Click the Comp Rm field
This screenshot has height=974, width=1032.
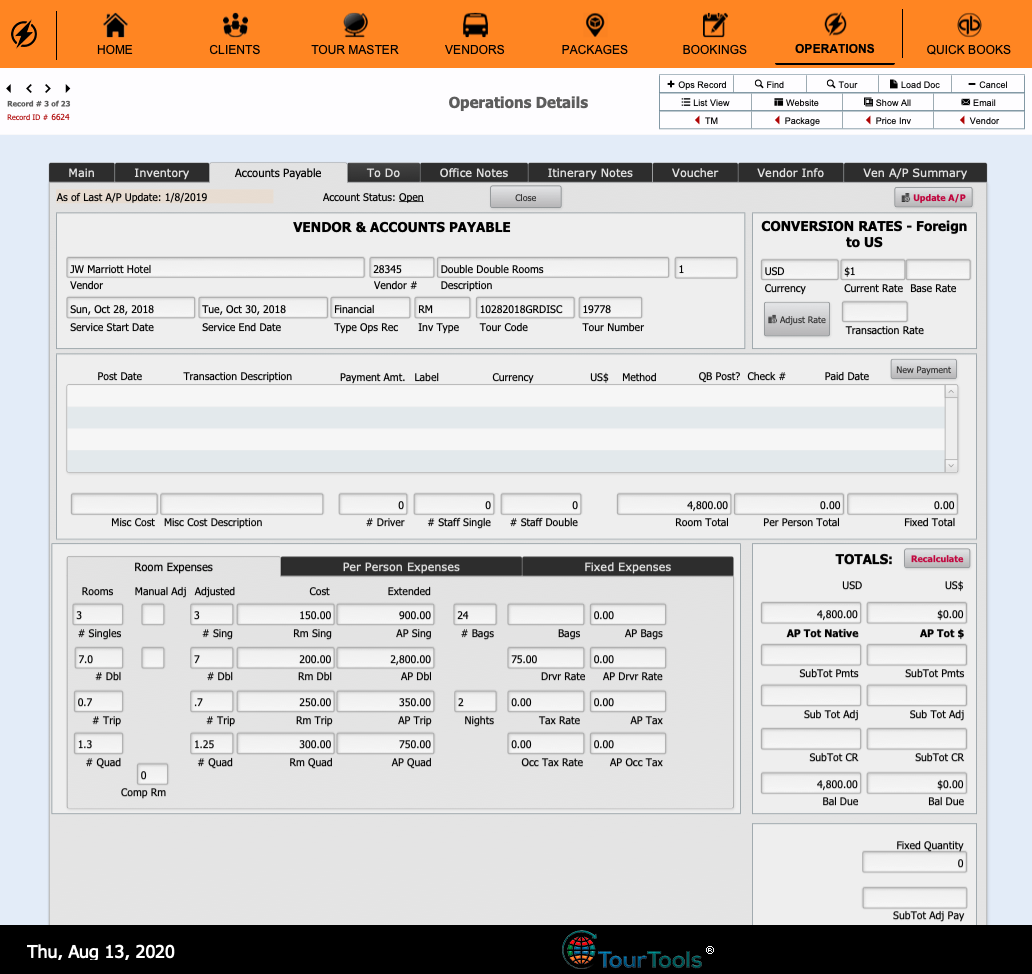tap(152, 775)
